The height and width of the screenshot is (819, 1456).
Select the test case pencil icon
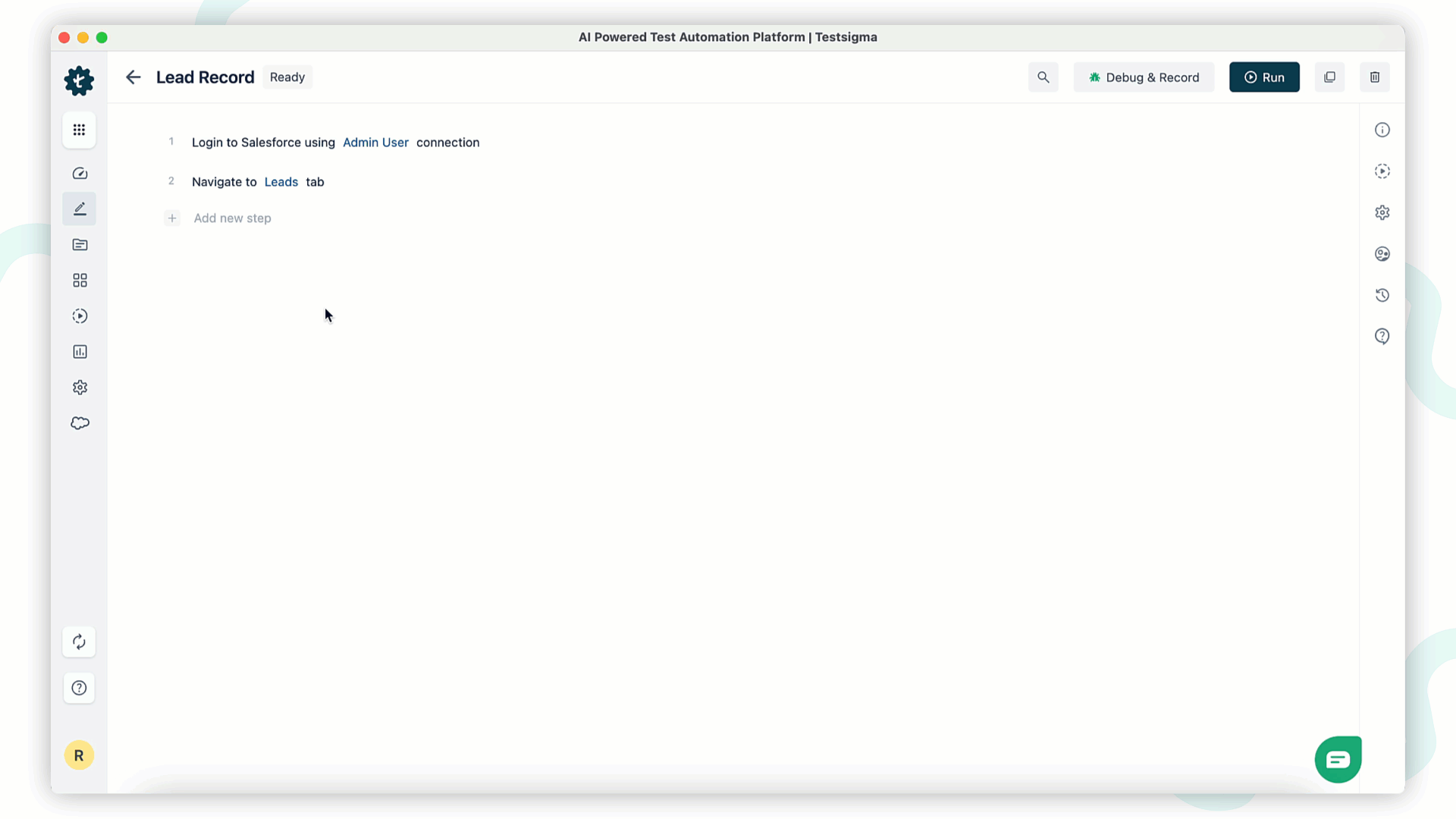pos(80,209)
